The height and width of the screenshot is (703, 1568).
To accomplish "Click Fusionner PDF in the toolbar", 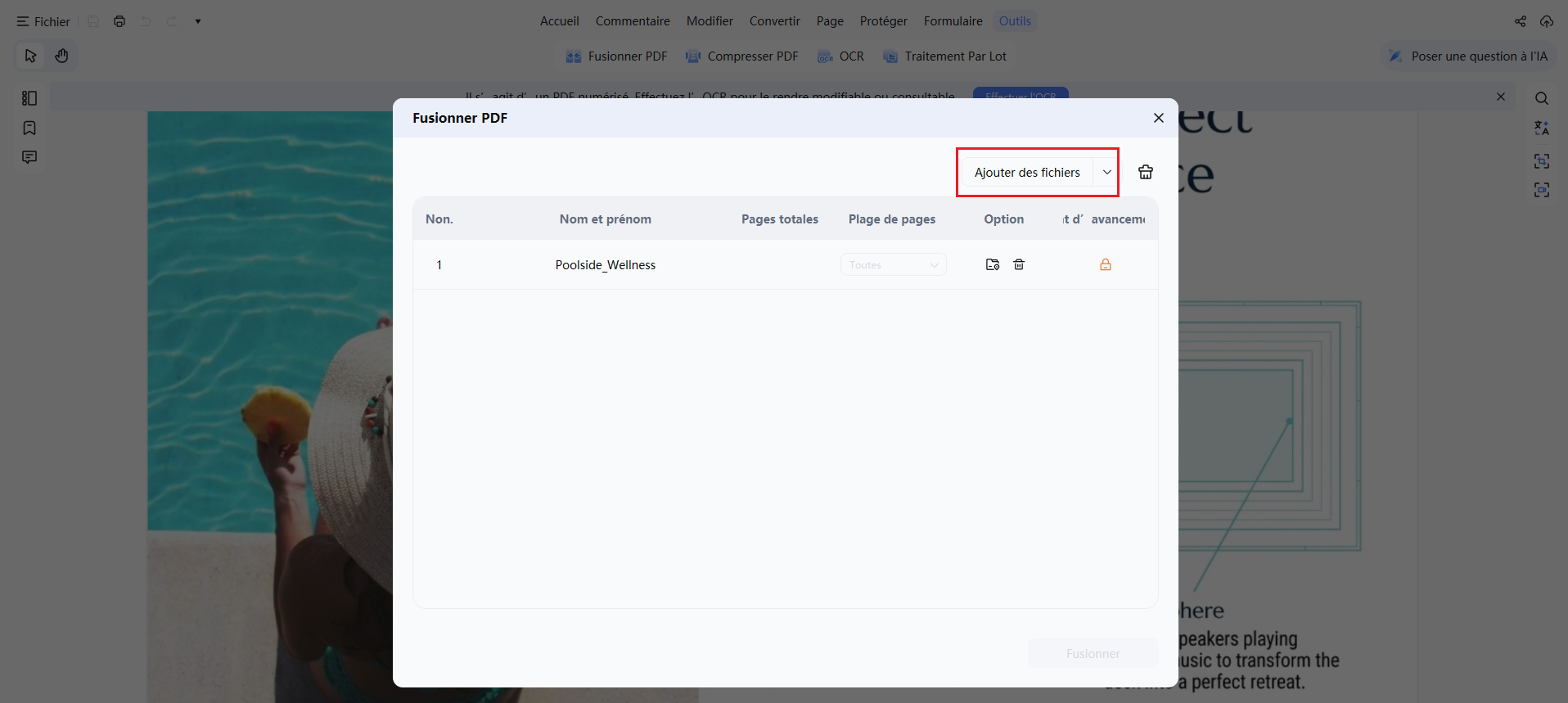I will tap(616, 56).
